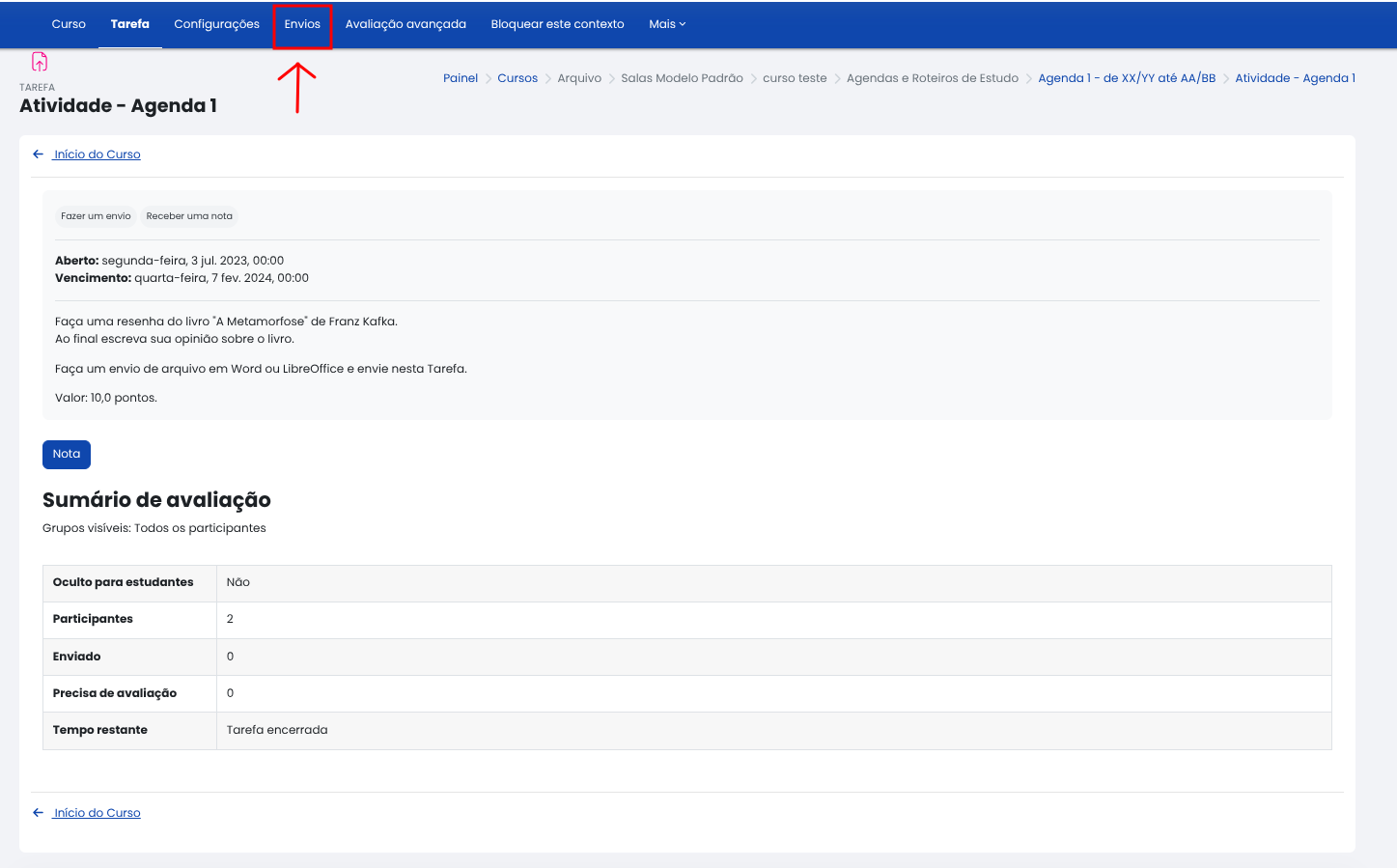Click the Tempo restante label
This screenshot has width=1397, height=868.
(100, 730)
